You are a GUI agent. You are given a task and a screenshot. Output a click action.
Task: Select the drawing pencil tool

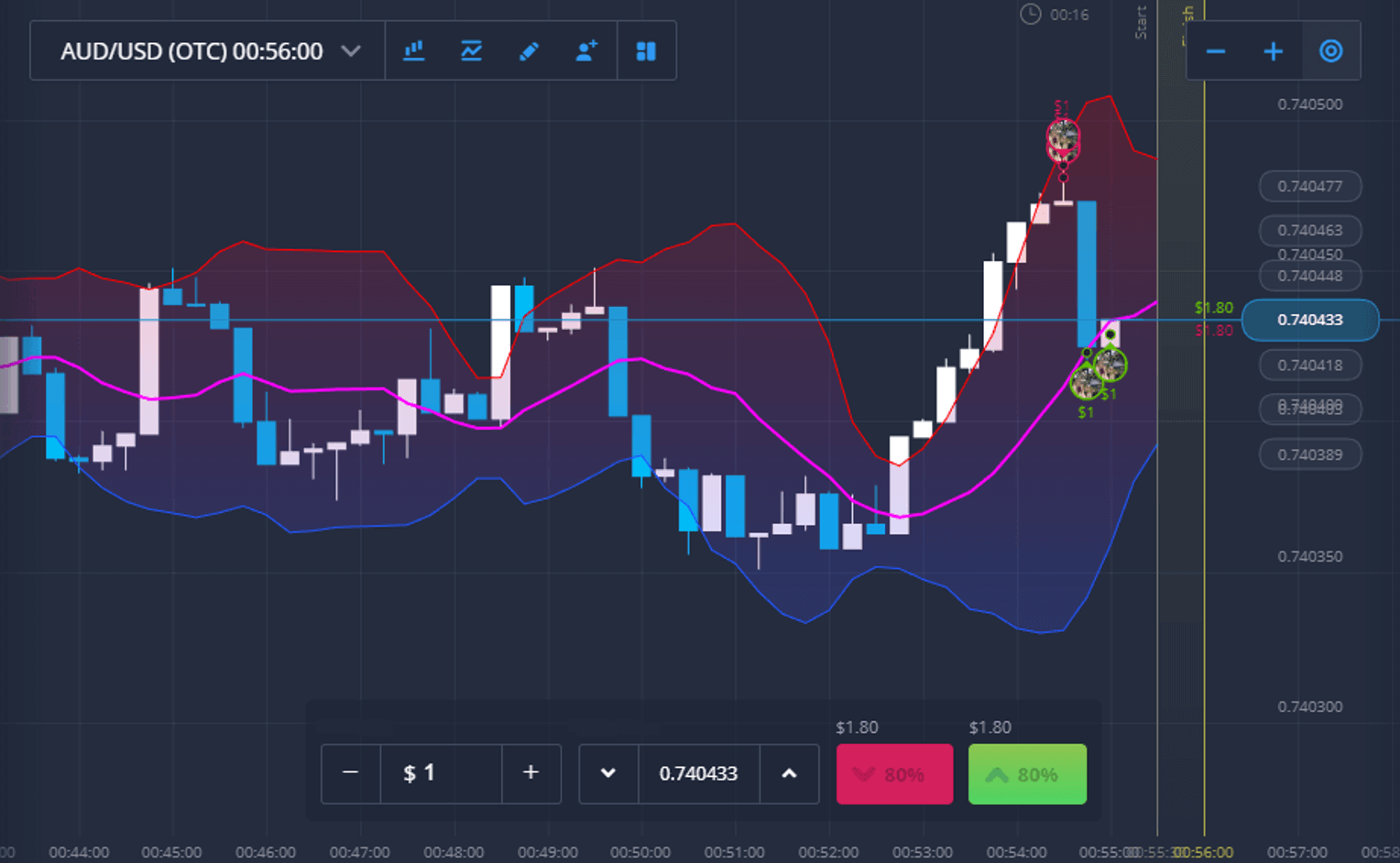click(x=529, y=51)
